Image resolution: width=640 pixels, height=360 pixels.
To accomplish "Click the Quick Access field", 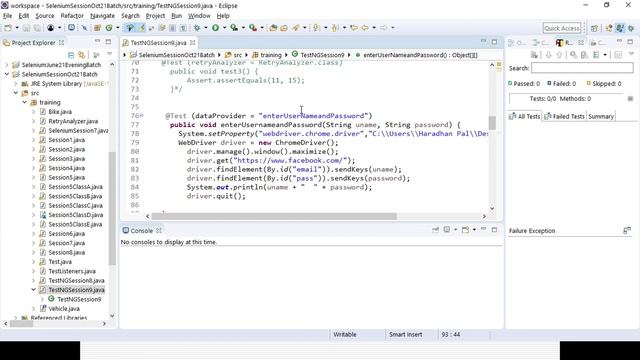I will pyautogui.click(x=562, y=28).
